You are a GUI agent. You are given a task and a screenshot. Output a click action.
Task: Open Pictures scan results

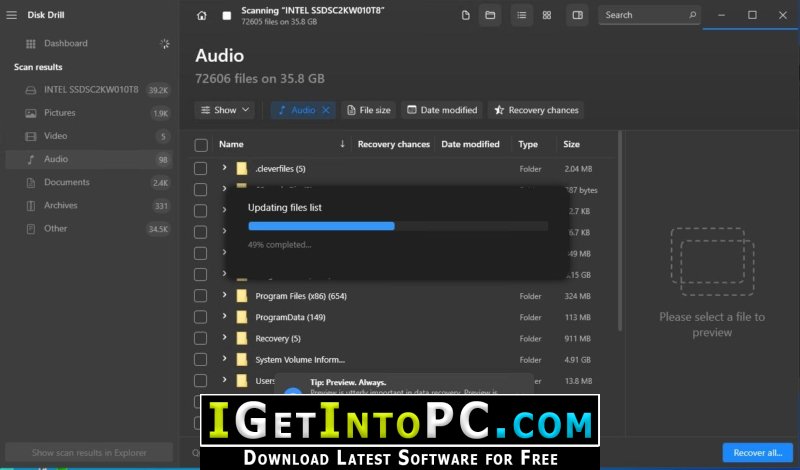tap(89, 113)
